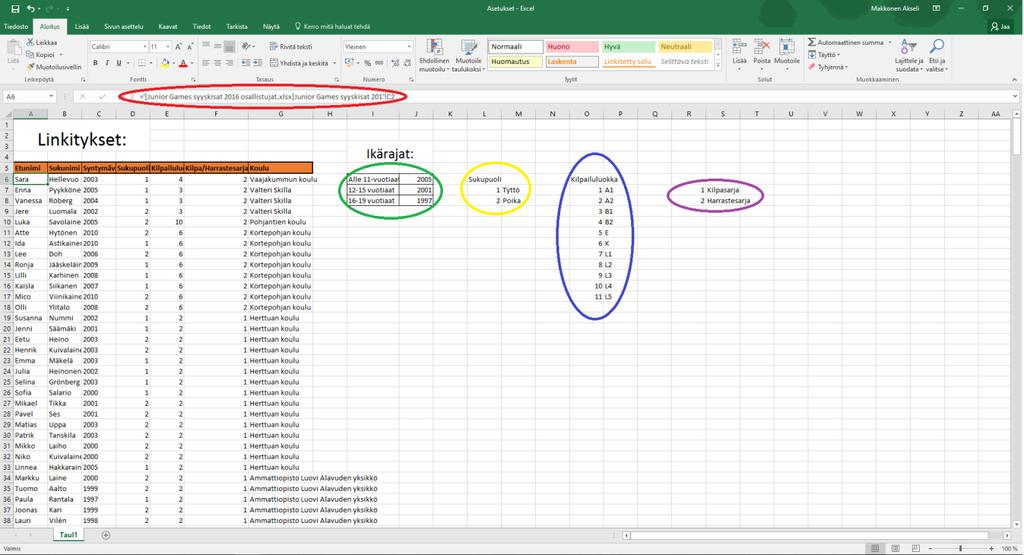
Task: Open Etsi ja valitse find and select
Action: [936, 56]
